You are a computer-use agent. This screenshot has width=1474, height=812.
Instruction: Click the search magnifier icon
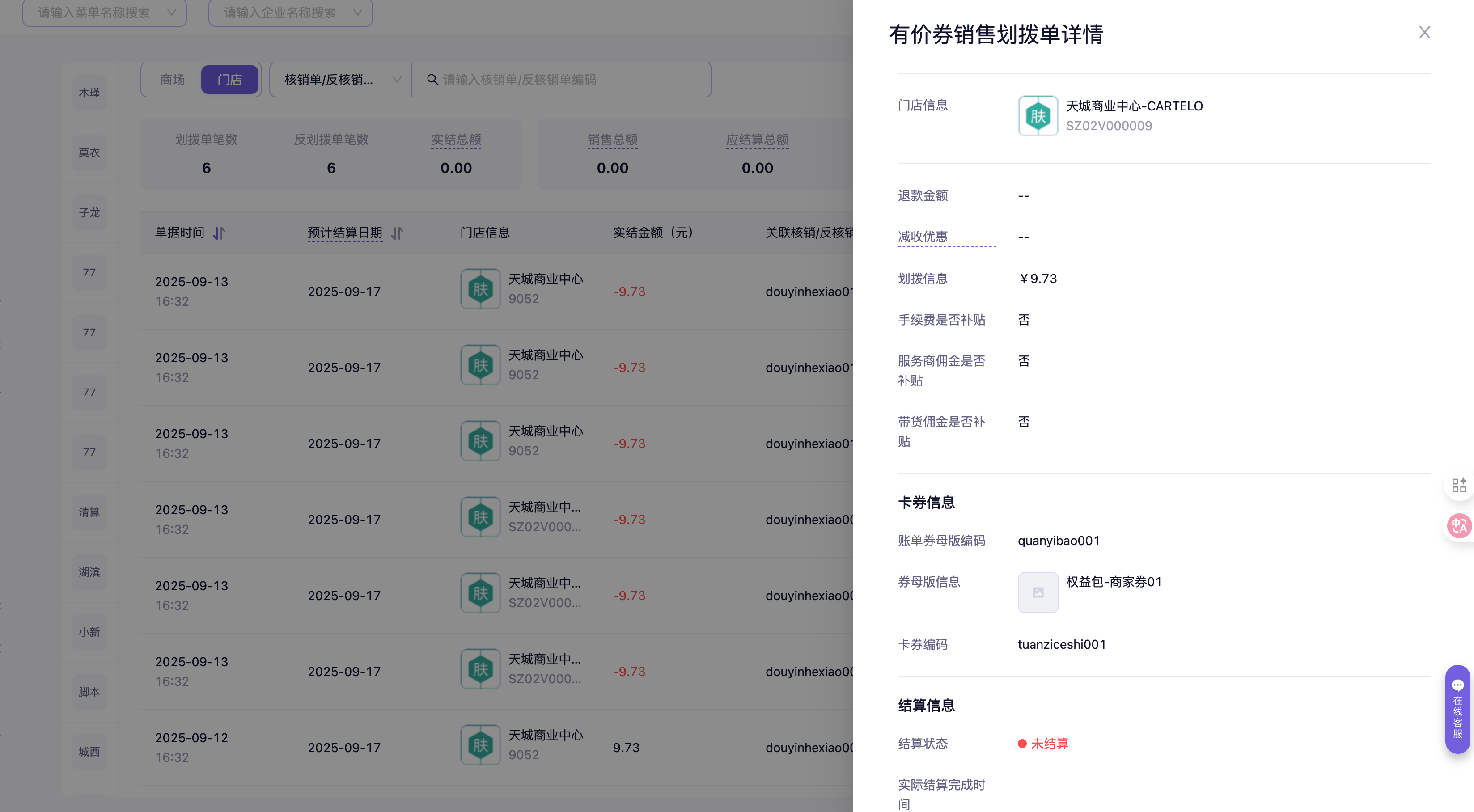click(432, 80)
